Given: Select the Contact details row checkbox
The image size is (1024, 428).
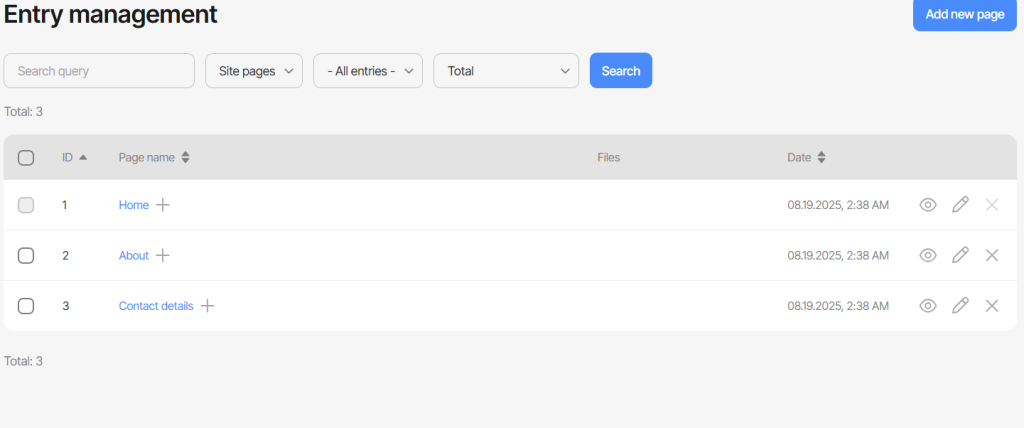Looking at the screenshot, I should coord(26,306).
